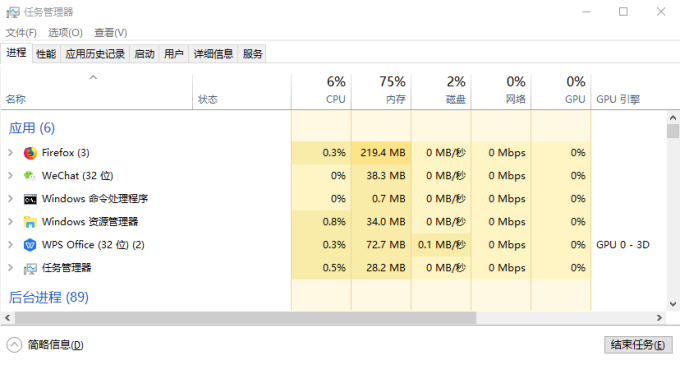This screenshot has height=365, width=680.
Task: Click the 0.8% CPU cell
Action: coord(321,222)
